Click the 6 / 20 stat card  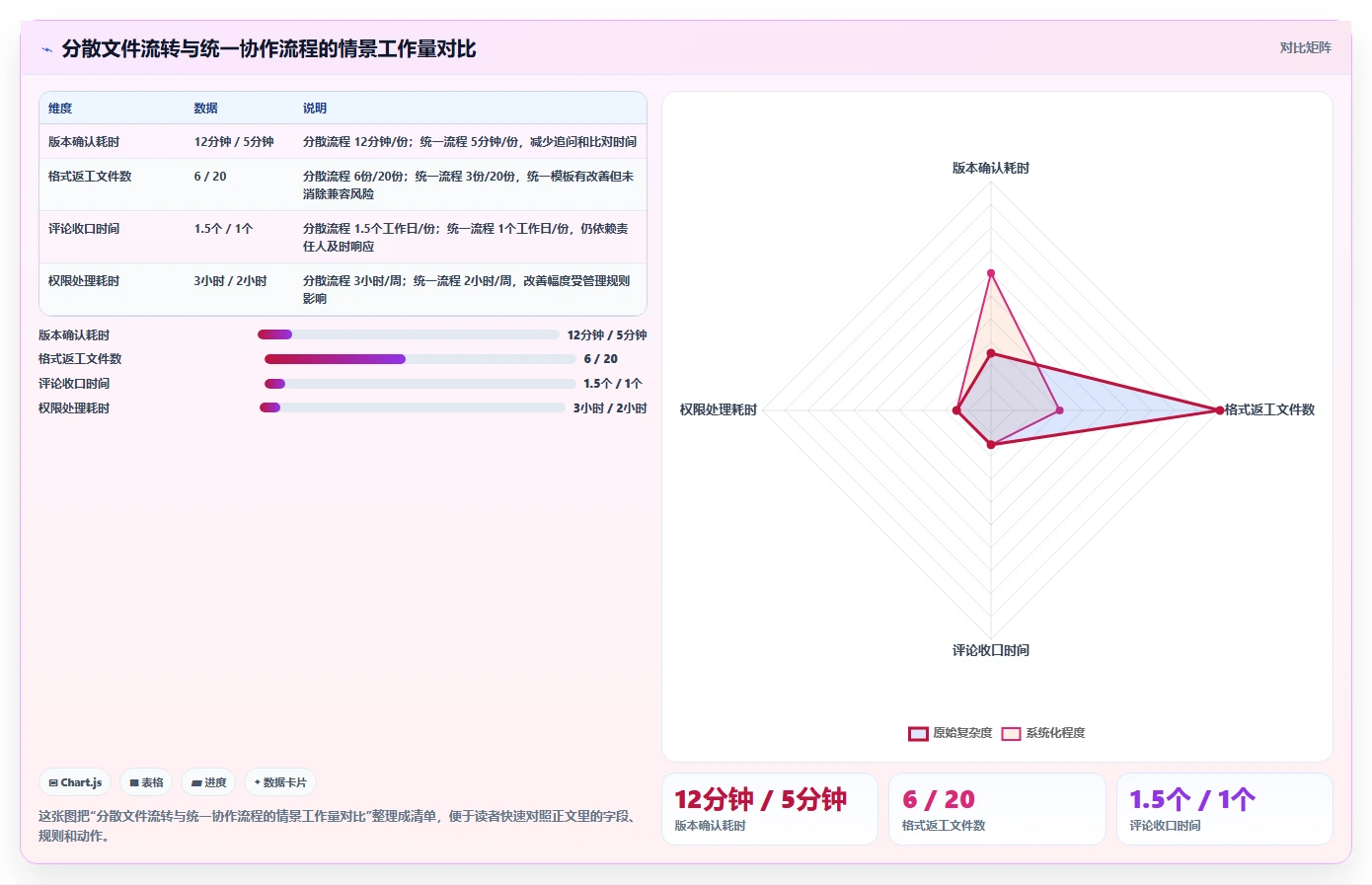click(997, 809)
